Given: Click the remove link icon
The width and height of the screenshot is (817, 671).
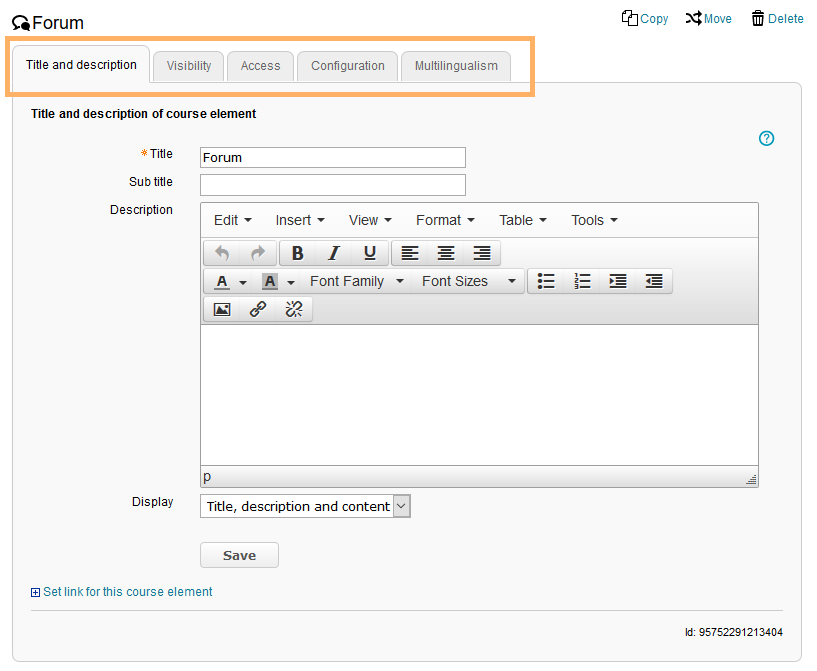Looking at the screenshot, I should tap(294, 310).
